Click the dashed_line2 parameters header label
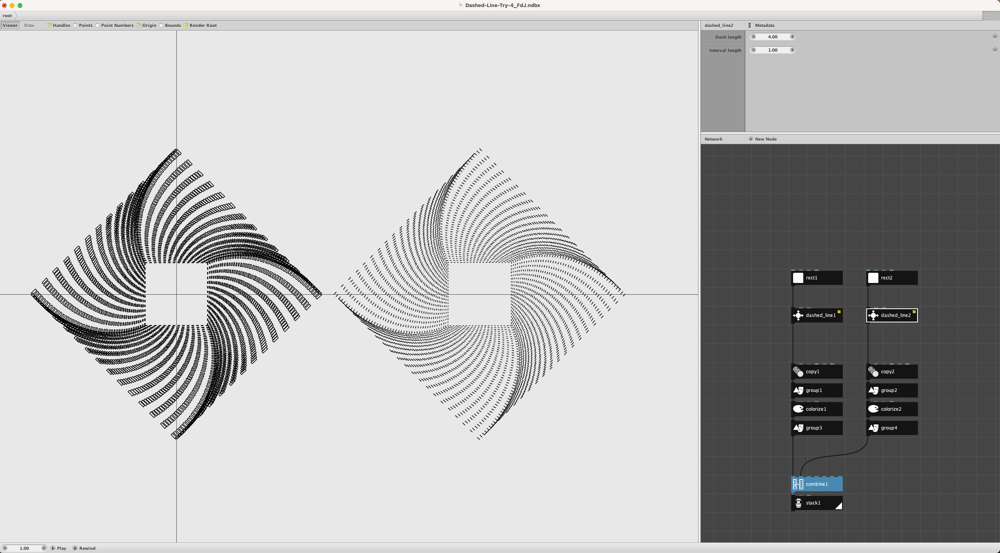Image resolution: width=1000 pixels, height=553 pixels. pos(719,26)
